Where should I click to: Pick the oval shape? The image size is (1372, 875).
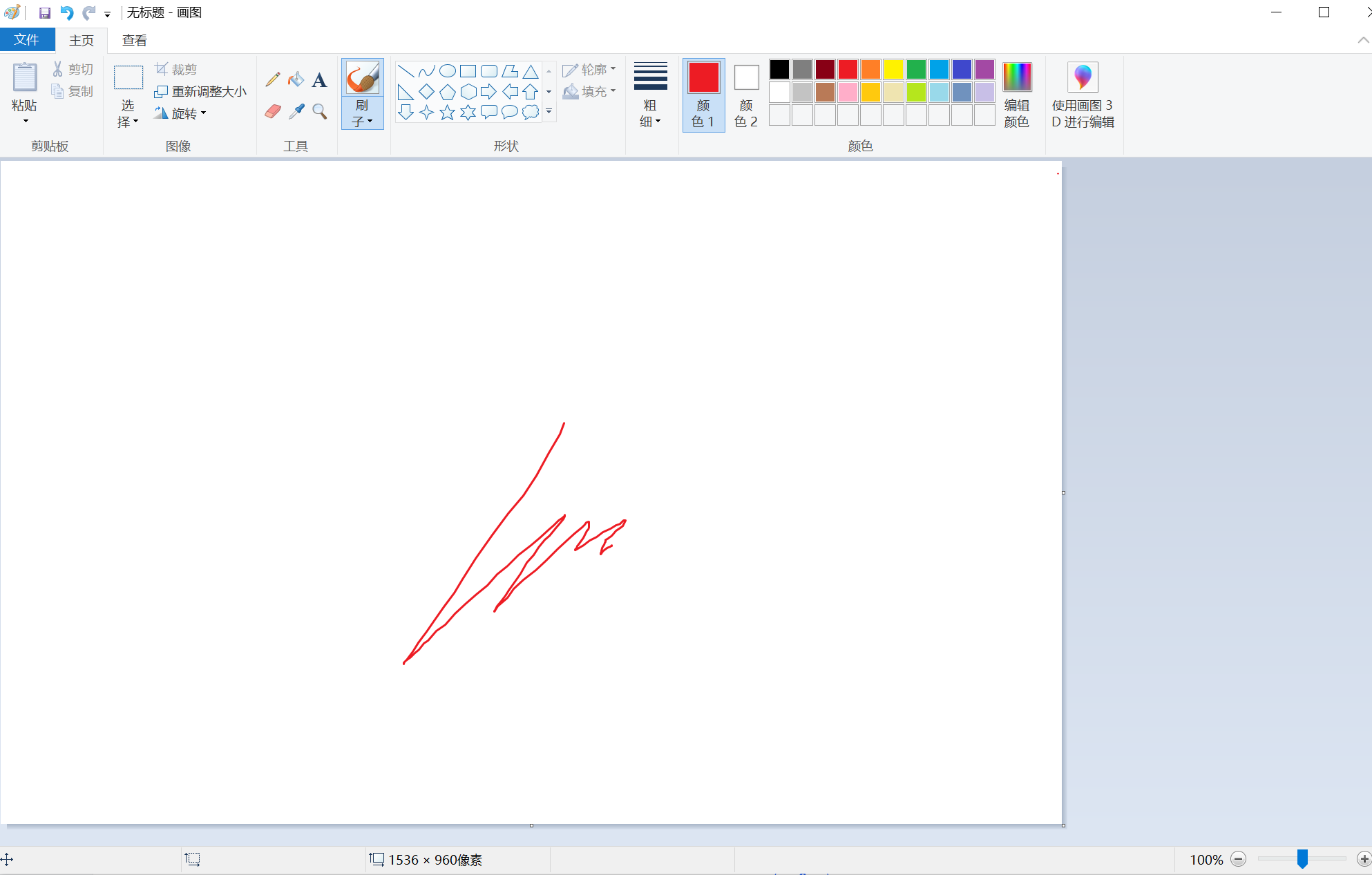click(448, 71)
